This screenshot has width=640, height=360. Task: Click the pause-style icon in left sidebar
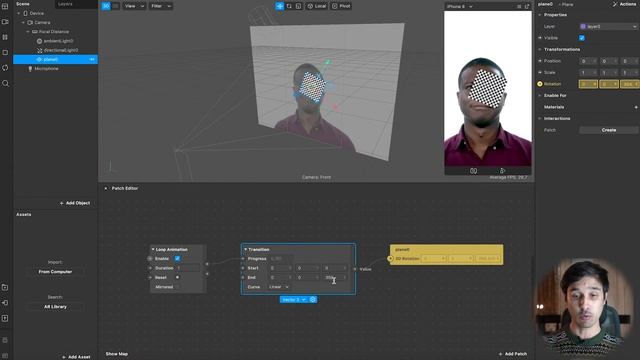click(5, 37)
